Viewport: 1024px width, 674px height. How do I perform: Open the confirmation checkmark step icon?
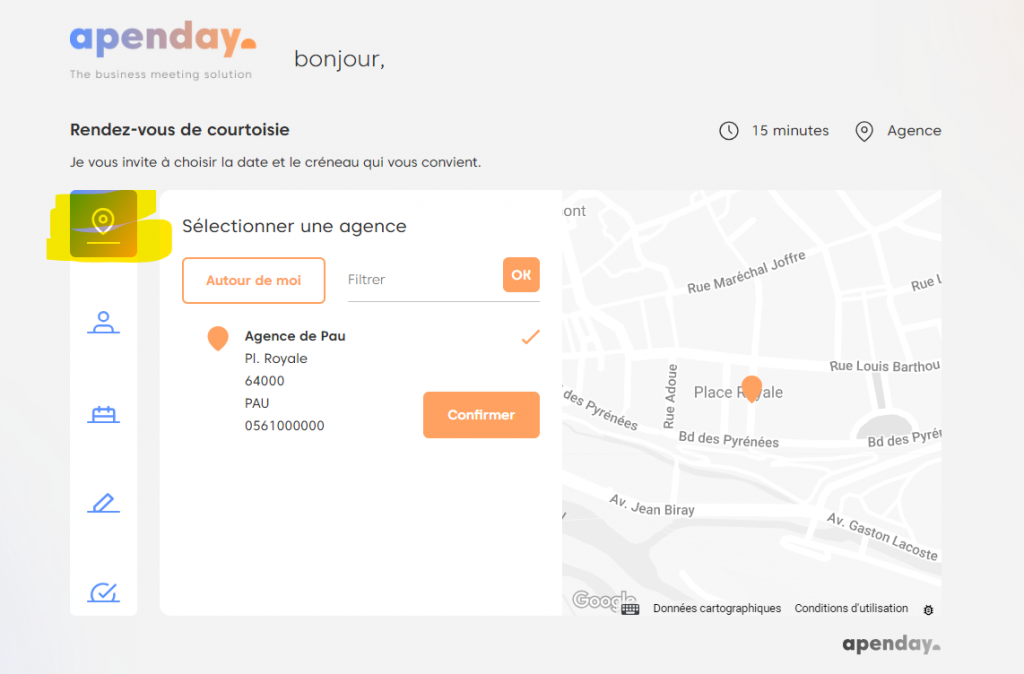[103, 593]
